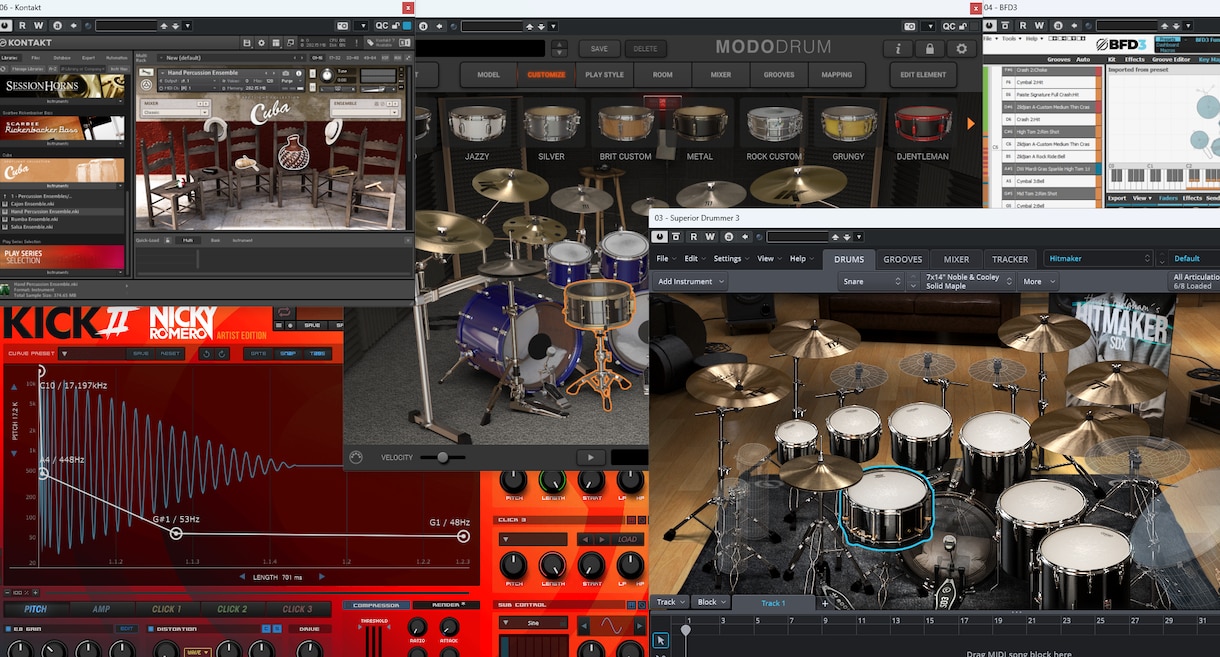Open the MIXER tab in MODO DRUM

[x=720, y=75]
